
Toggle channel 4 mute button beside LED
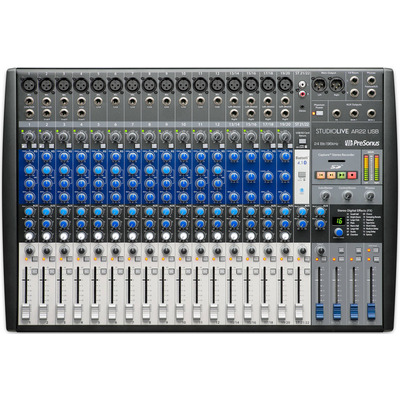[x=86, y=259]
